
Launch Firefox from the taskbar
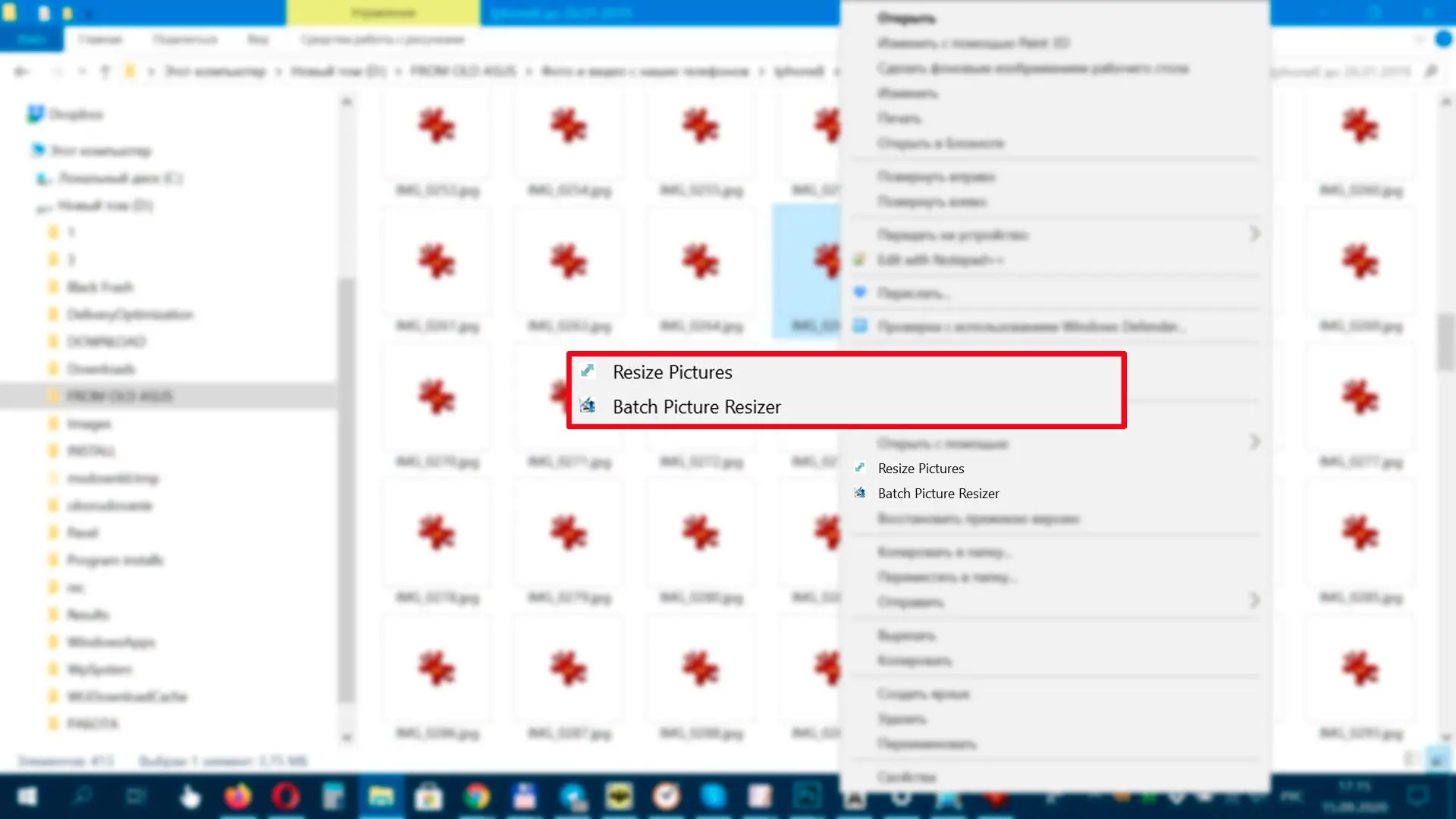click(238, 796)
